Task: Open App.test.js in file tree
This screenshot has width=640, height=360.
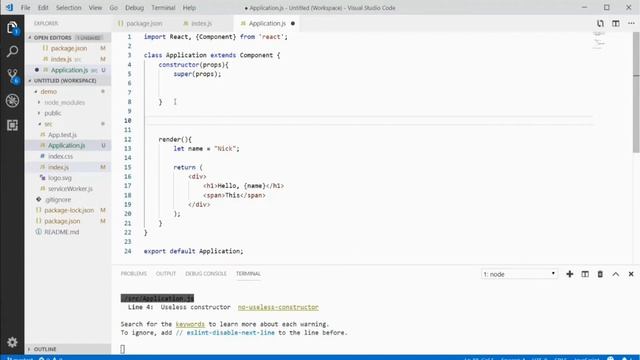Action: (62, 135)
